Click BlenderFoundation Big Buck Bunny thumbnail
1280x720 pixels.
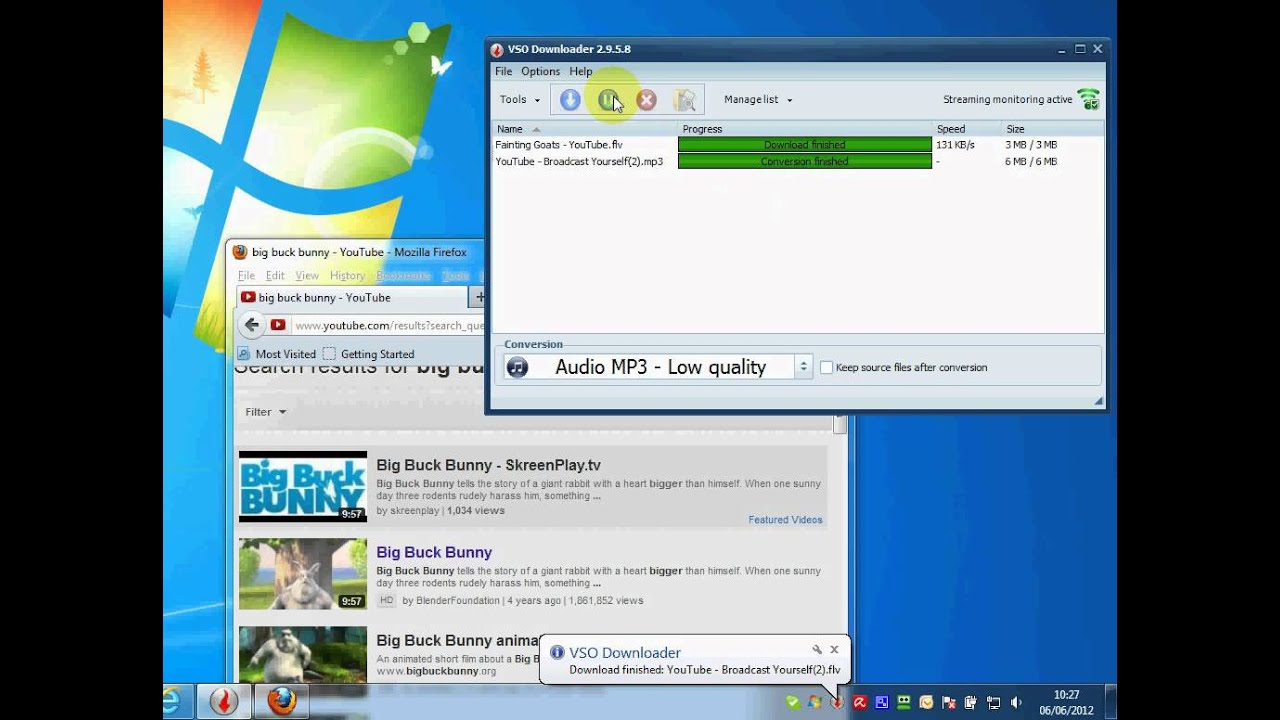[x=303, y=574]
